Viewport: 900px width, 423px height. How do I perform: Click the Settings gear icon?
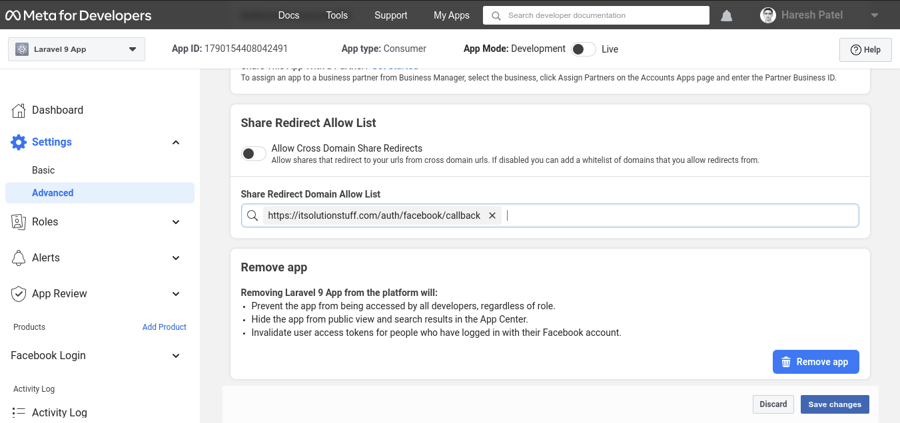18,142
